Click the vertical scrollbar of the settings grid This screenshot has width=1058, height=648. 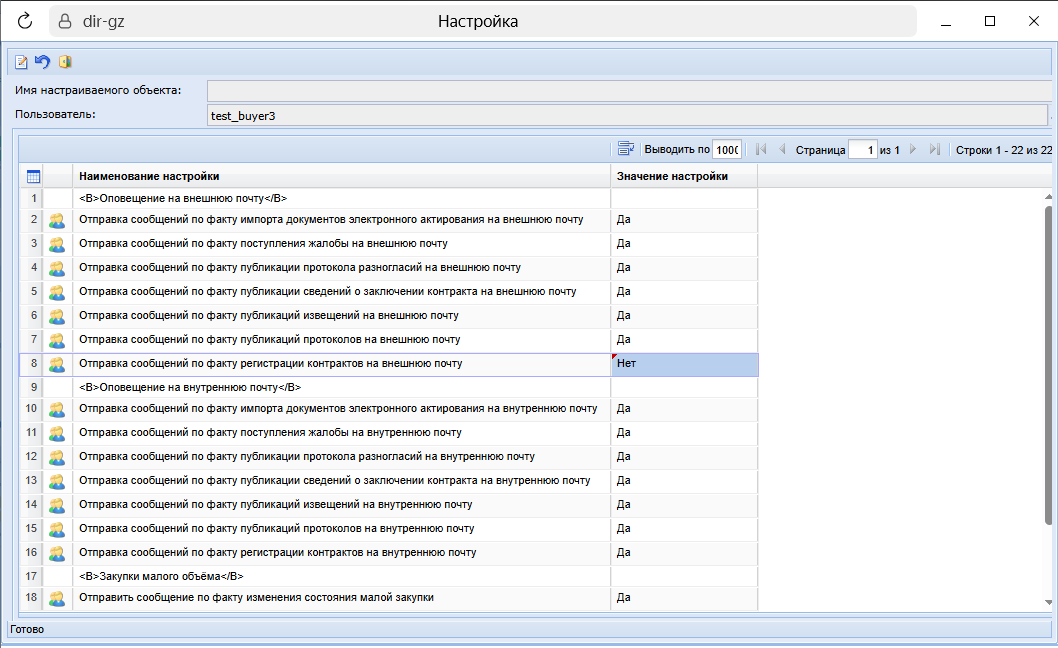click(1049, 360)
